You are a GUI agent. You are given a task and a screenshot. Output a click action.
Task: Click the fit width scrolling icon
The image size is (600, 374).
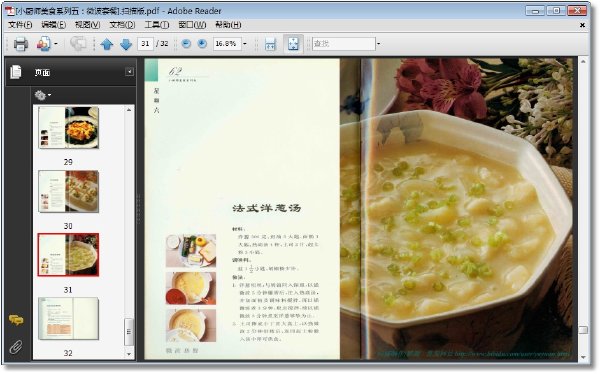(x=271, y=44)
